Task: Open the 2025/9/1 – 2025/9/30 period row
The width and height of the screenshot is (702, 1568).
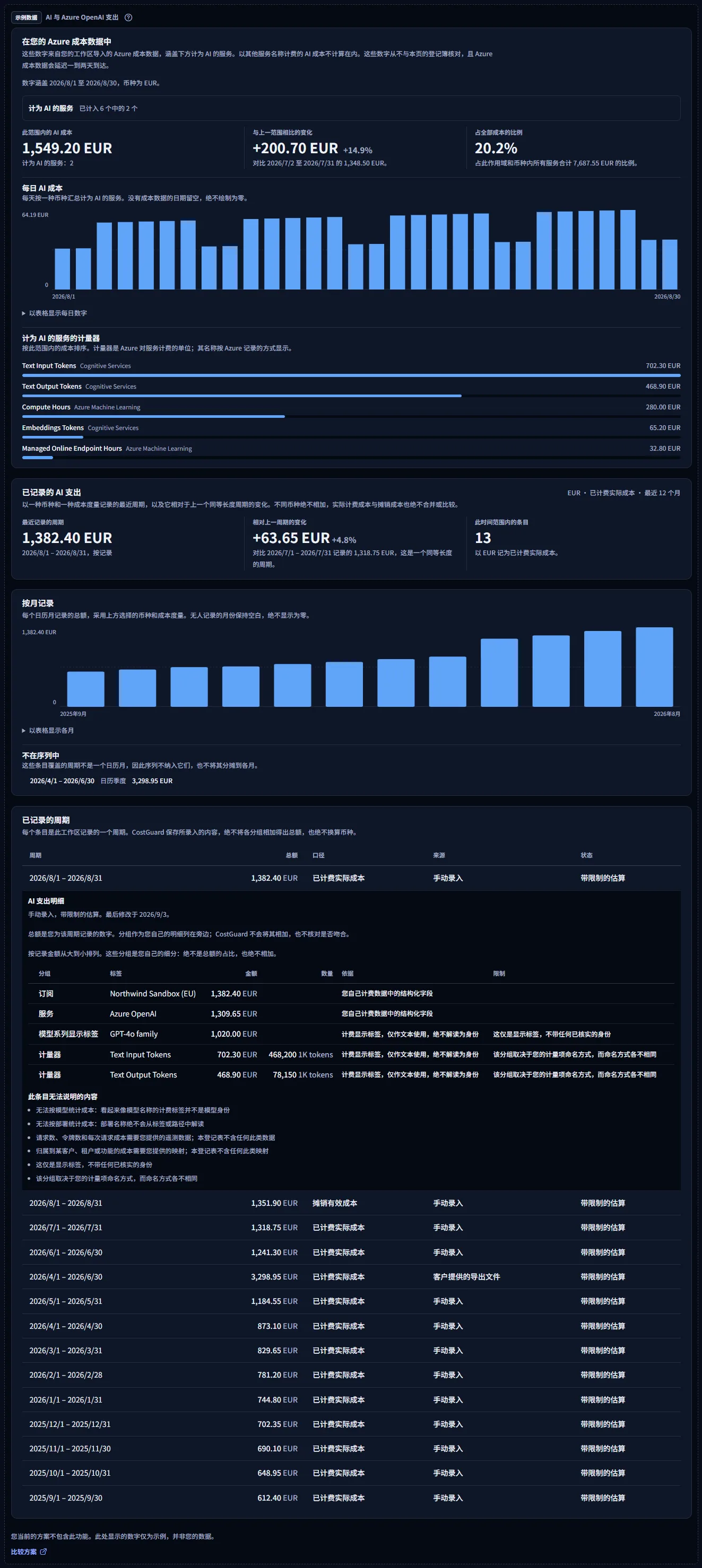Action: (351, 1497)
